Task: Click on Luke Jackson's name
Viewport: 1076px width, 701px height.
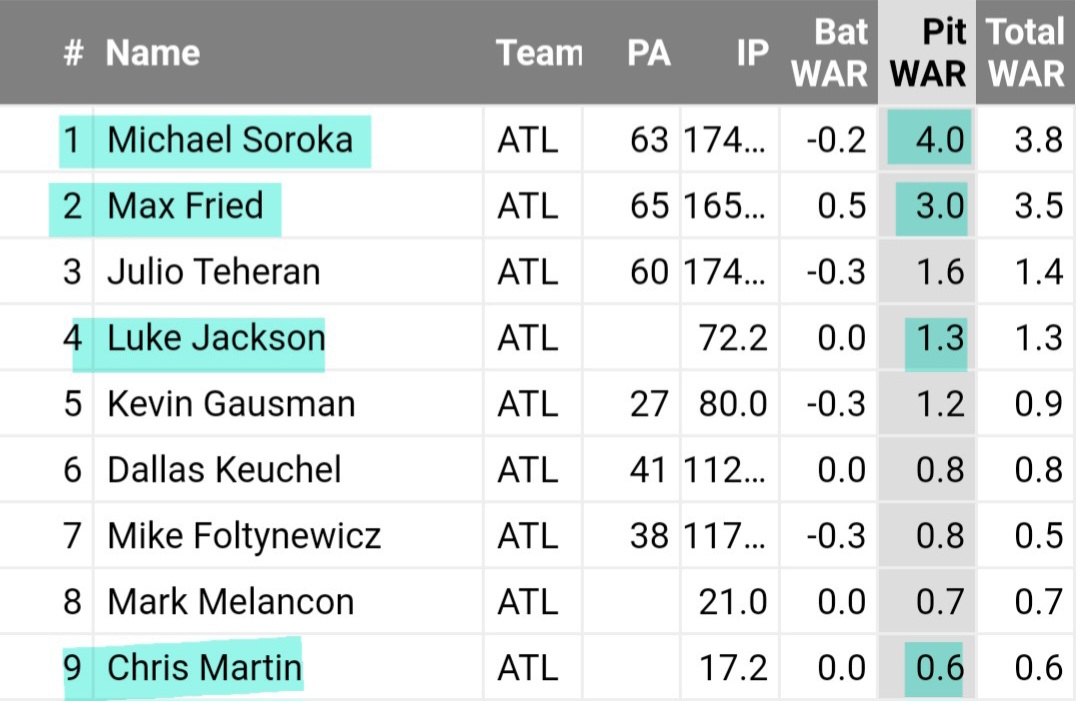Action: pos(216,337)
